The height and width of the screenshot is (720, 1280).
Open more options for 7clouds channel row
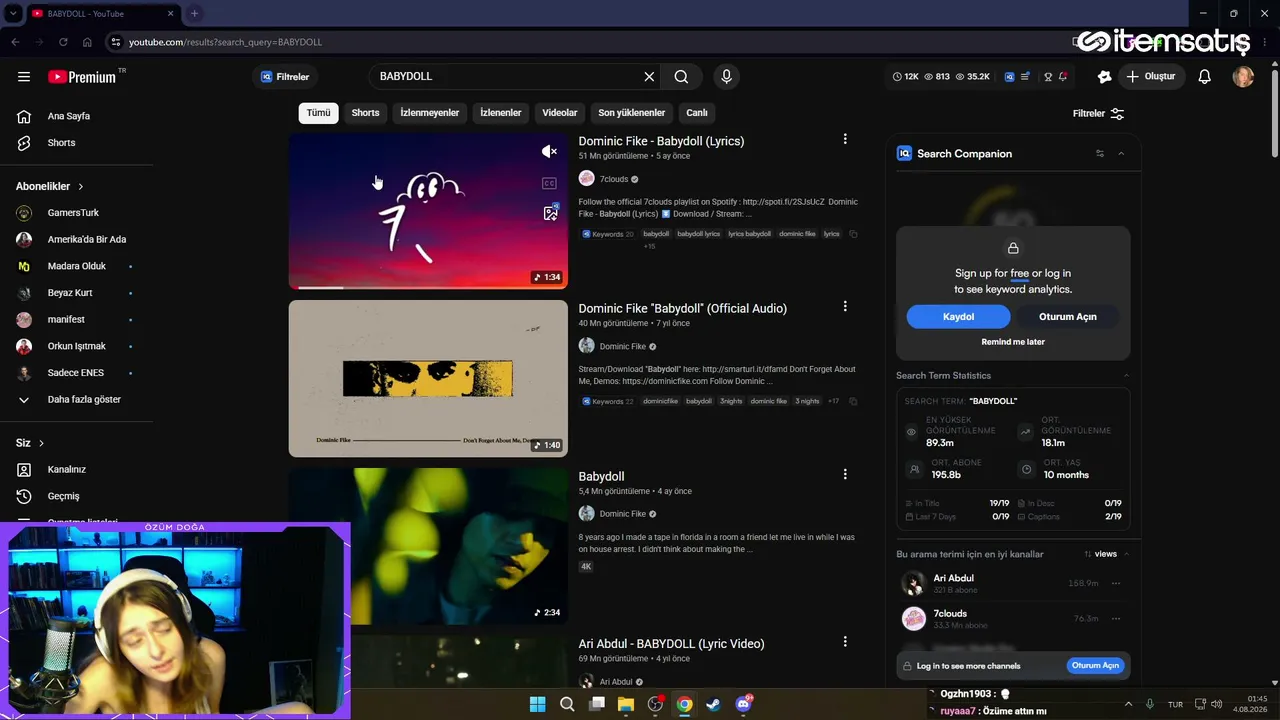(1116, 619)
